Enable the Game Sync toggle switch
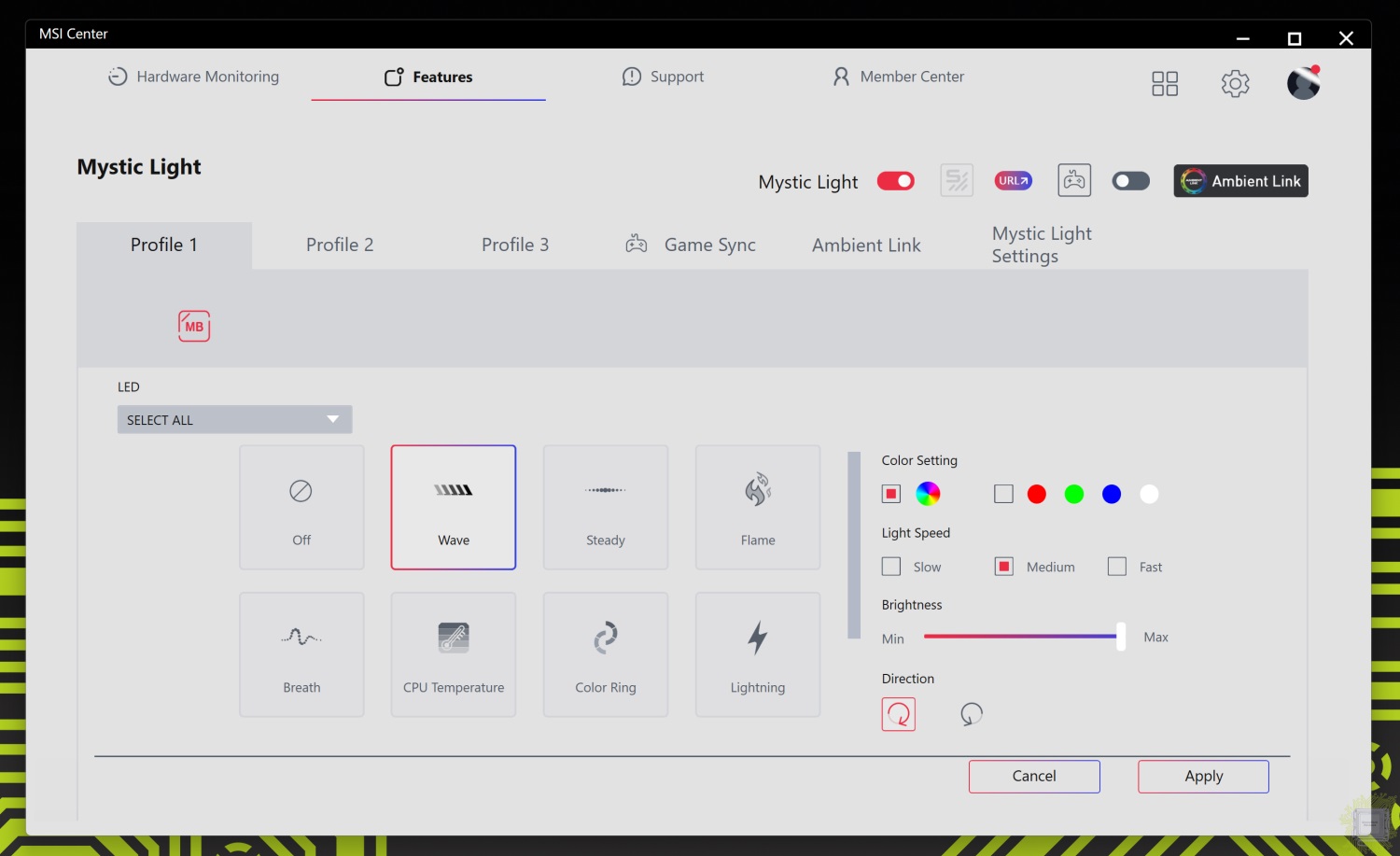1400x856 pixels. tap(1130, 181)
